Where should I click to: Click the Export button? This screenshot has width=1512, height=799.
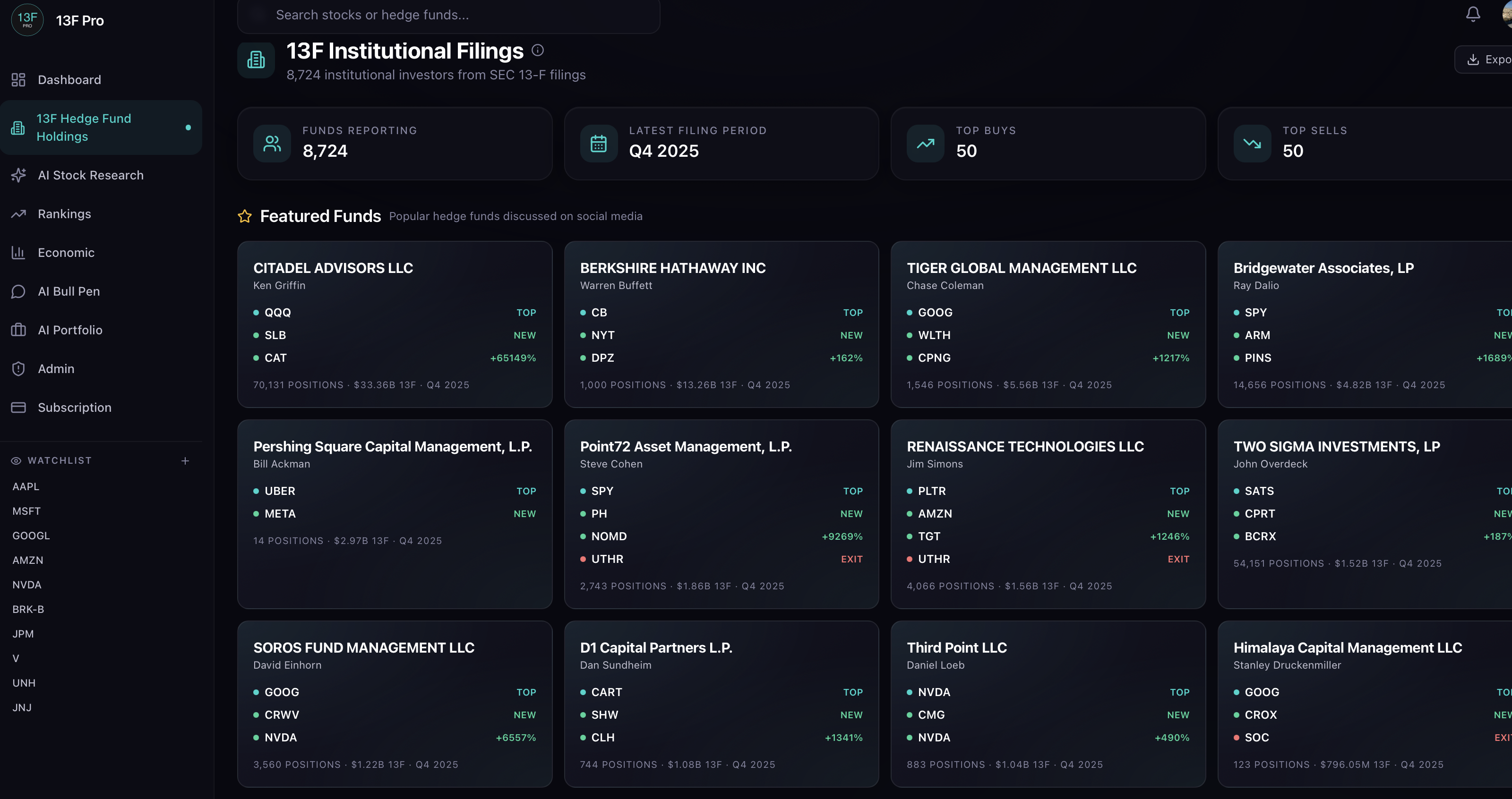point(1484,60)
